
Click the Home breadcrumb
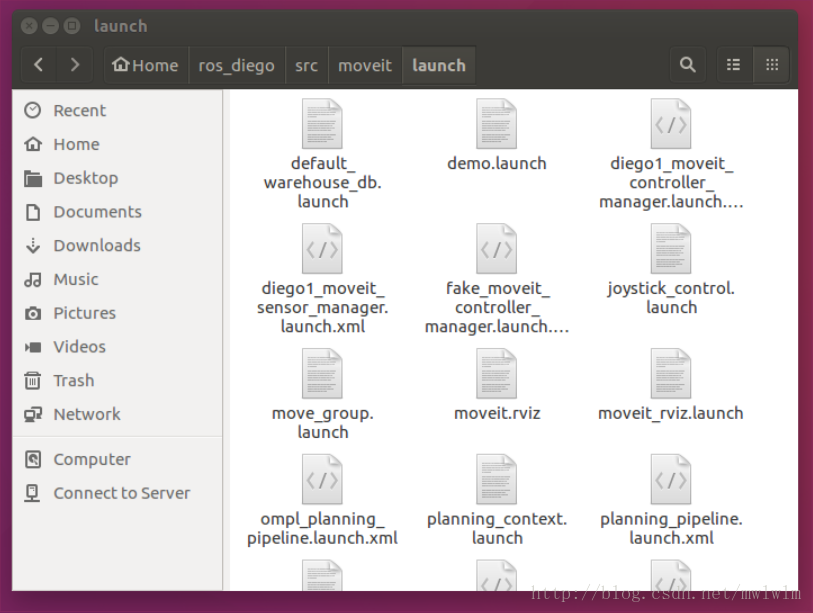pos(146,65)
